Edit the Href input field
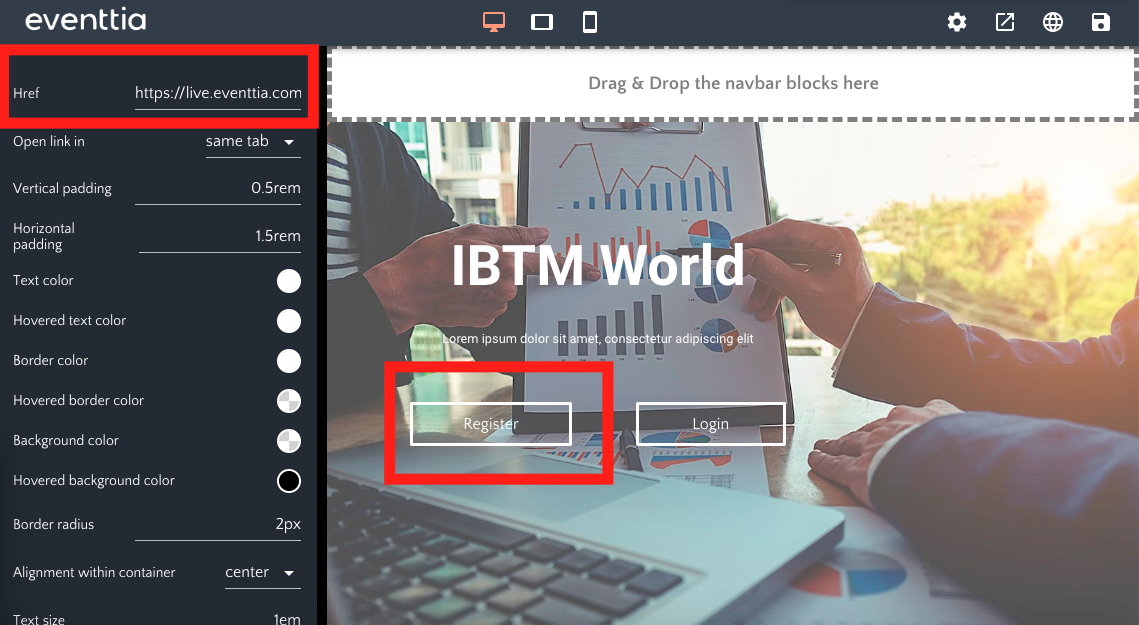 click(218, 92)
